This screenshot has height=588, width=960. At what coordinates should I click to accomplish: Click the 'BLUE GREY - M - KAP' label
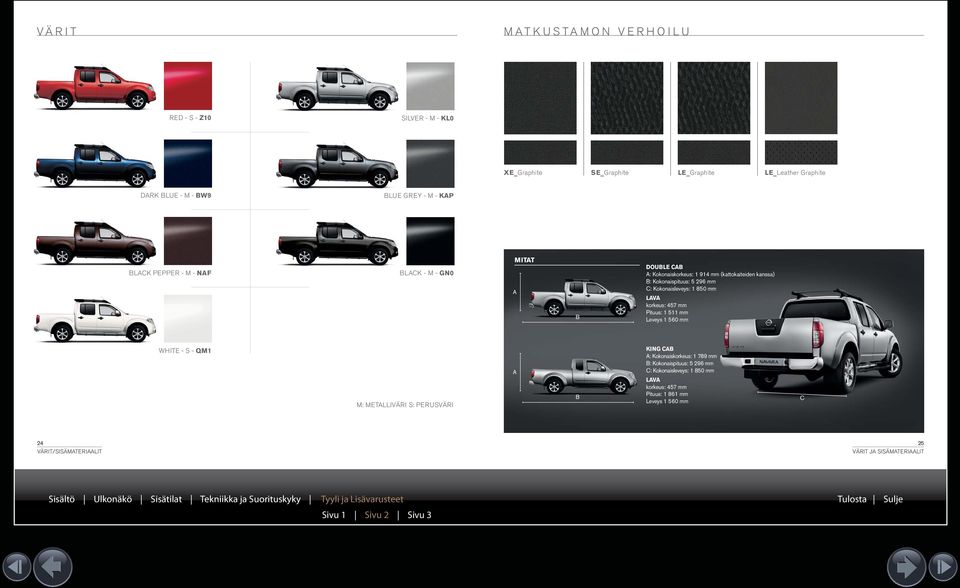tap(419, 195)
